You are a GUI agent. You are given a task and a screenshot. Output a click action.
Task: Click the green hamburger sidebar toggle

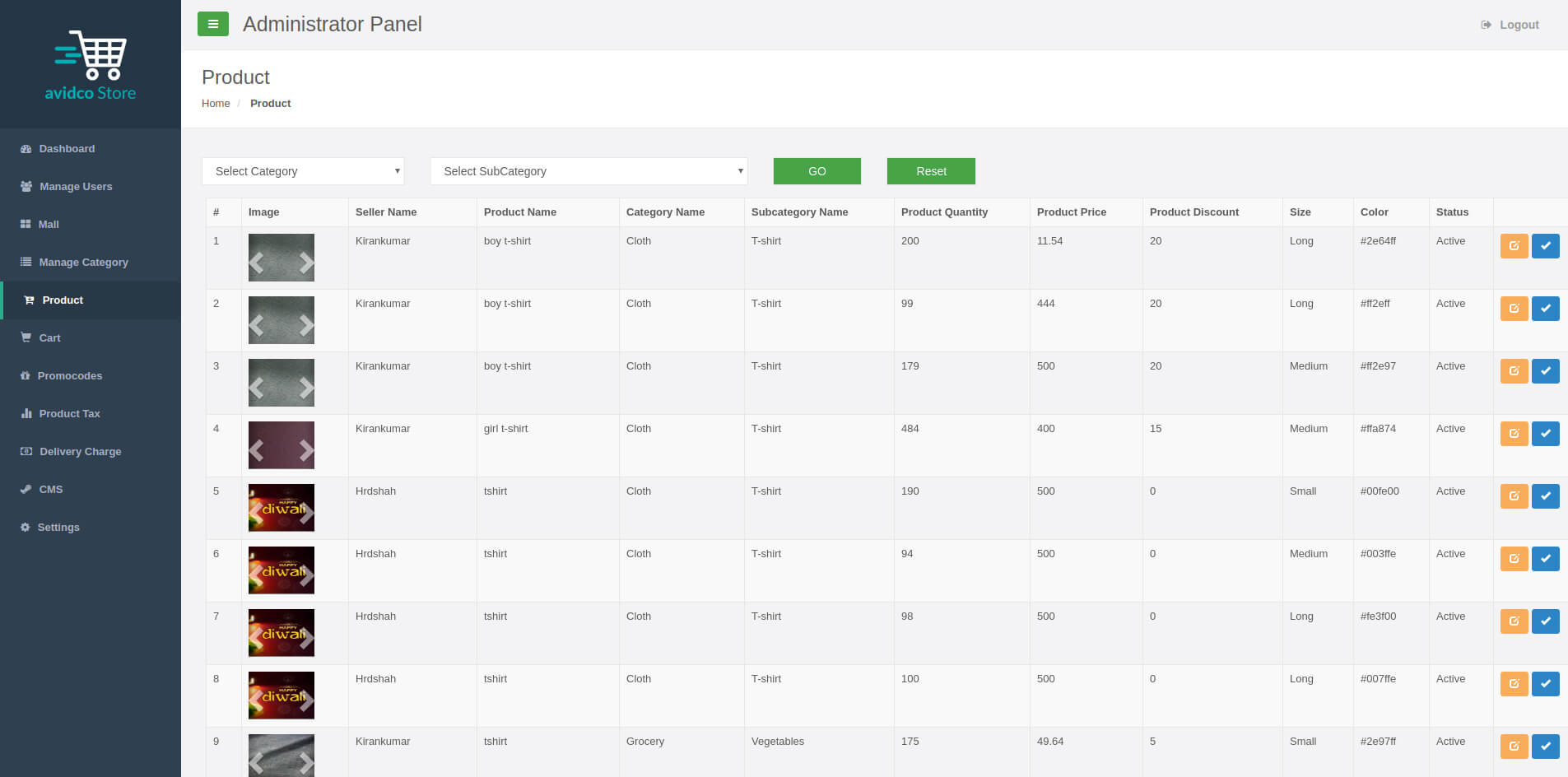click(x=212, y=24)
